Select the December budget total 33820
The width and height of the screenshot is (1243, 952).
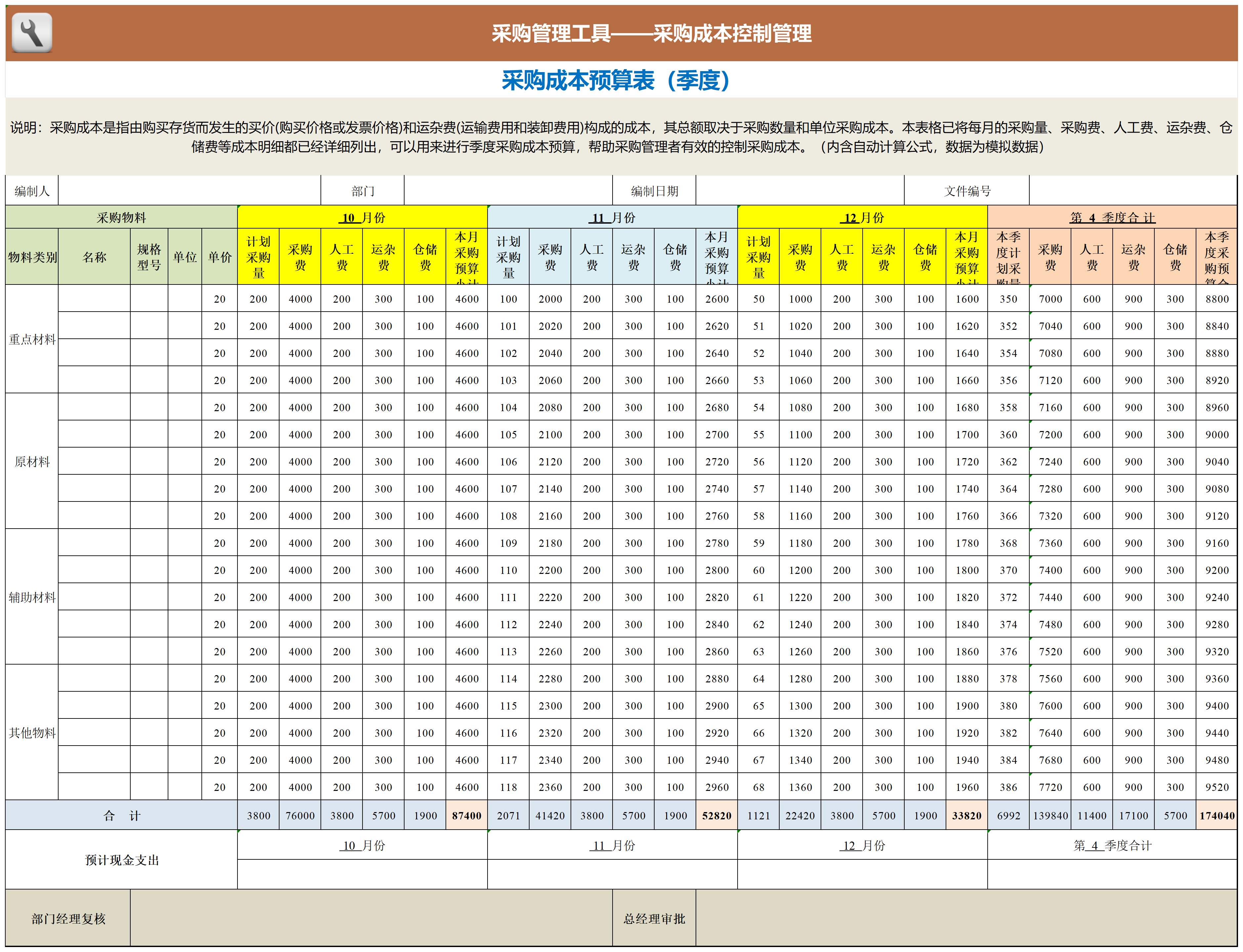pyautogui.click(x=966, y=815)
